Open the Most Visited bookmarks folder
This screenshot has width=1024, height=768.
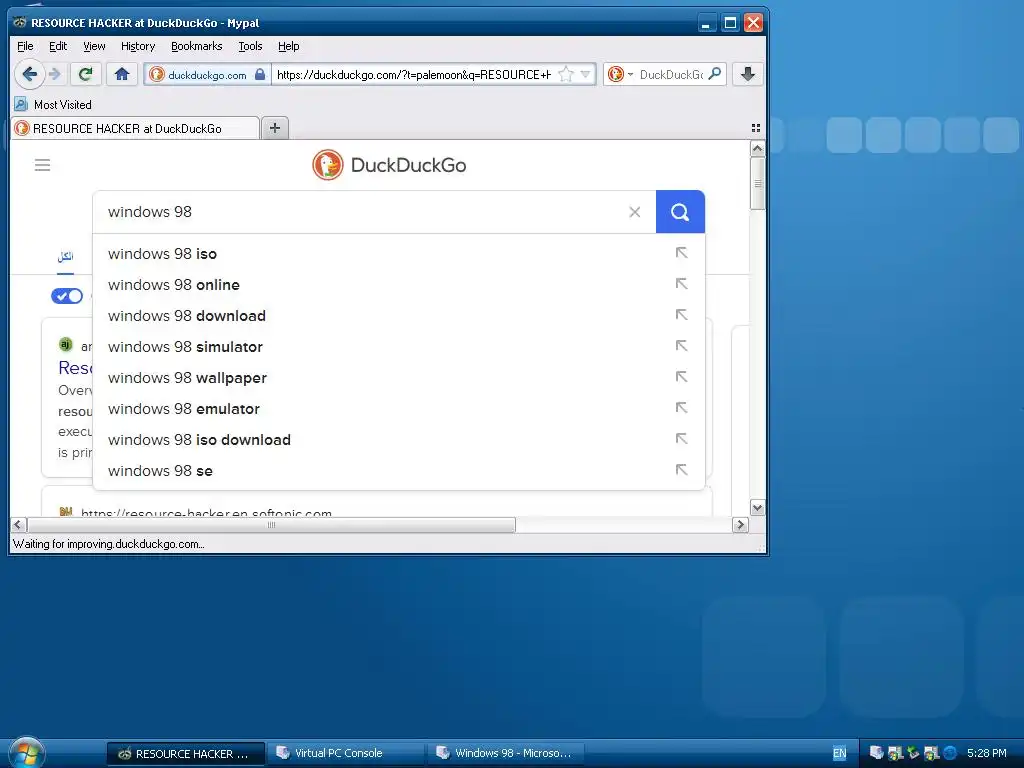53,104
